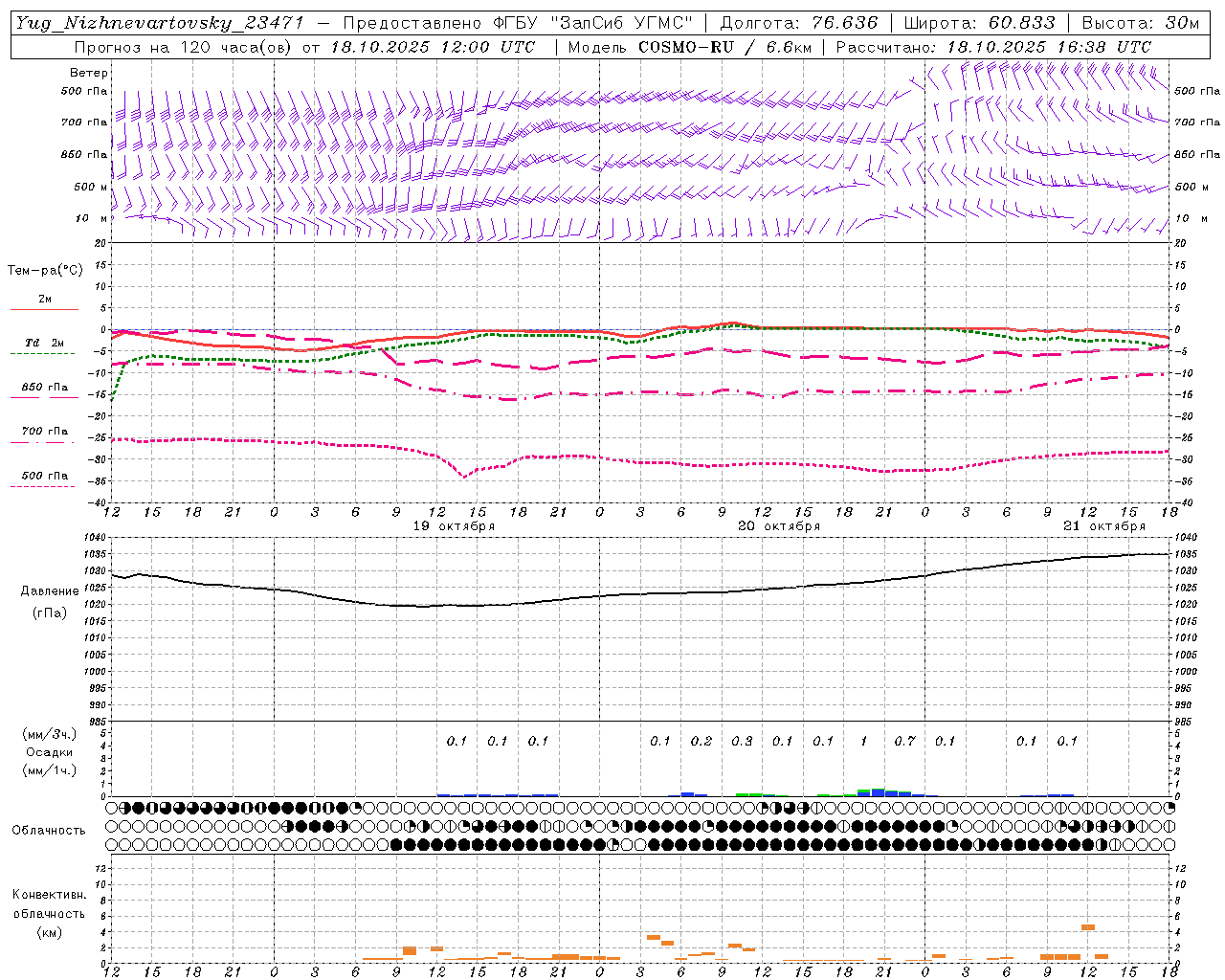Viewport: 1225px width, 980px height.
Task: Click the 'Тем-ра(°C)' temperature panel label
Action: pos(45,271)
